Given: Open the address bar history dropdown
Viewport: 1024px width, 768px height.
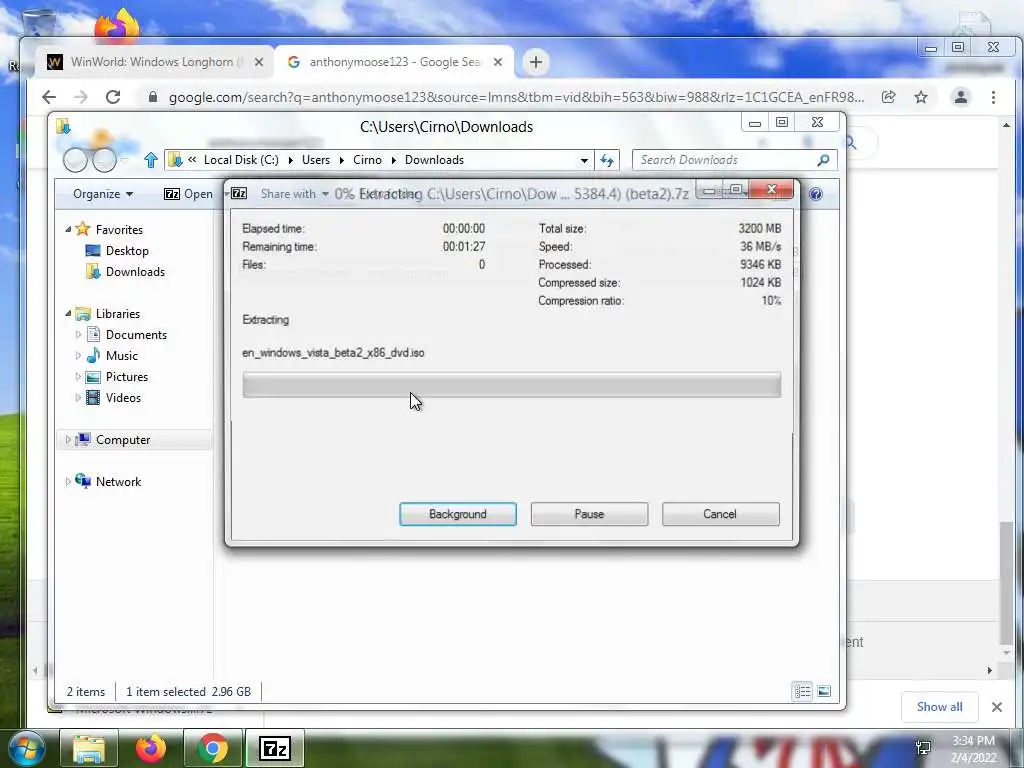Looking at the screenshot, I should (584, 160).
